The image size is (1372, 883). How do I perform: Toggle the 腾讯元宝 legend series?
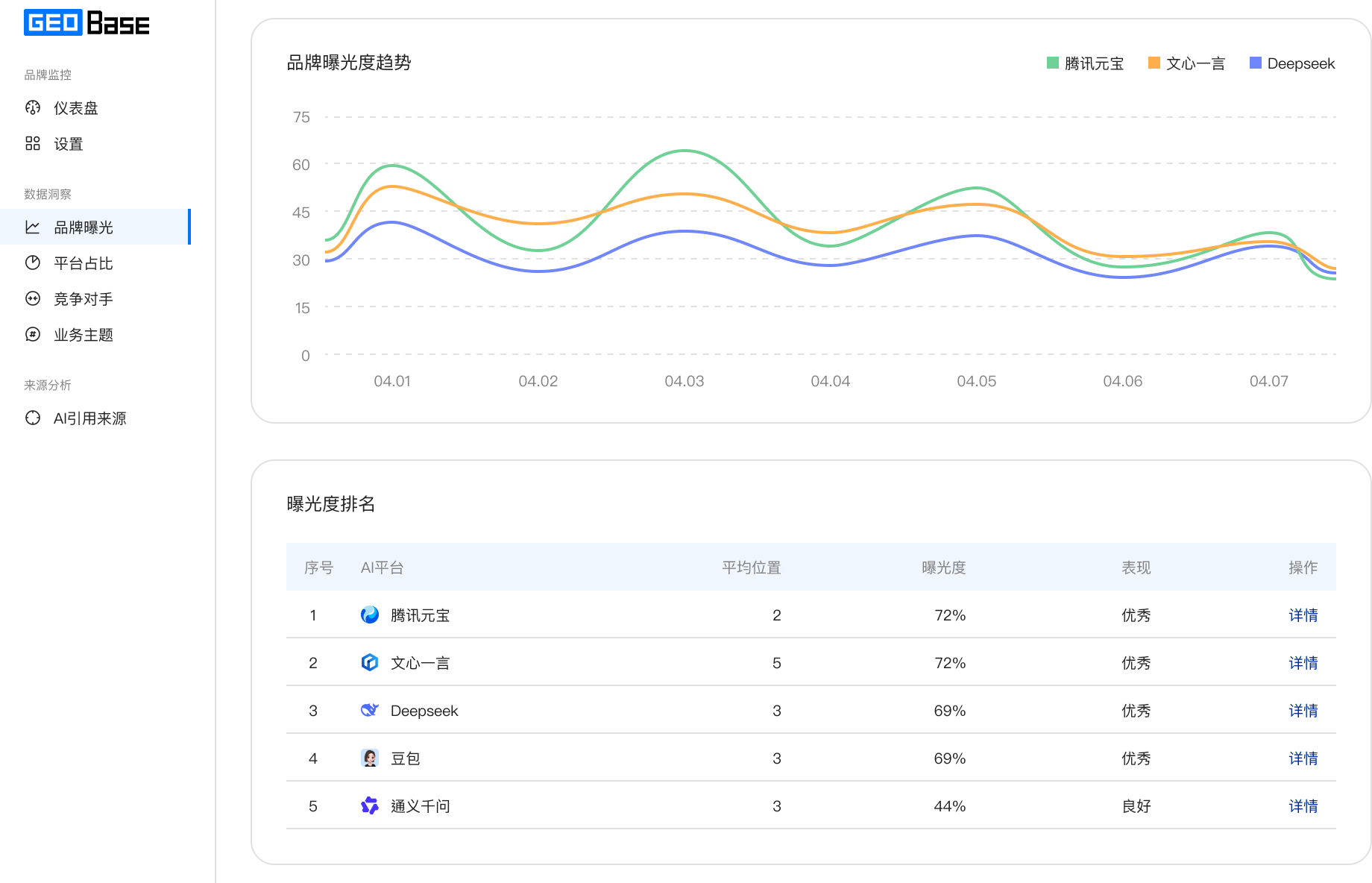coord(1086,63)
